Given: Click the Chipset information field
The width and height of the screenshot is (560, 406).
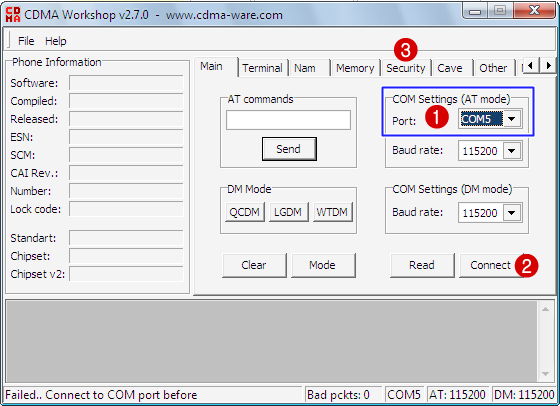Looking at the screenshot, I should (126, 256).
